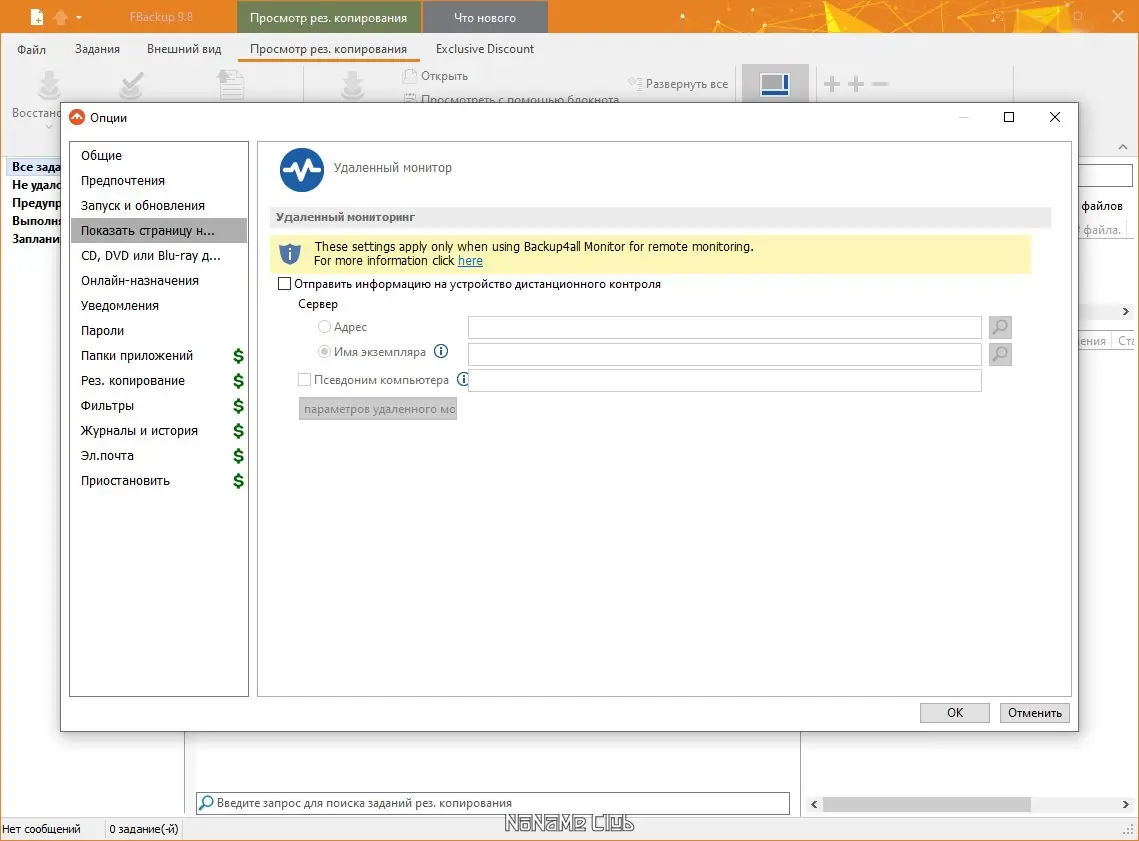Click the backup jobs search field
This screenshot has width=1139, height=841.
coord(493,803)
